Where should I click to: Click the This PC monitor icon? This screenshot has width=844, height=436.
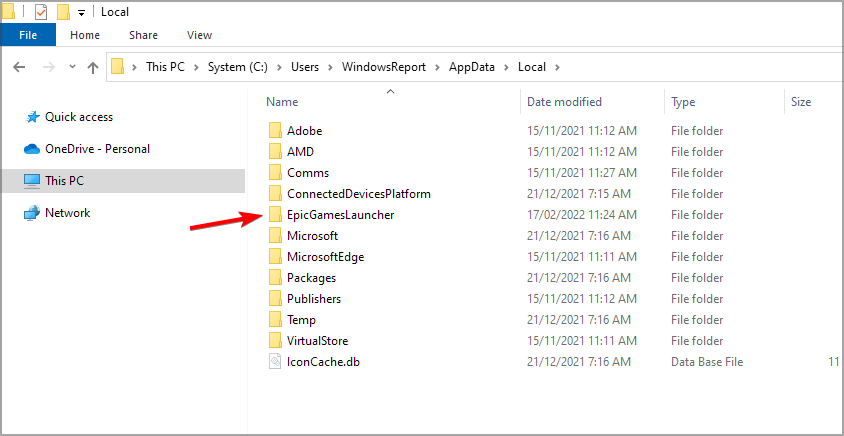[x=31, y=181]
